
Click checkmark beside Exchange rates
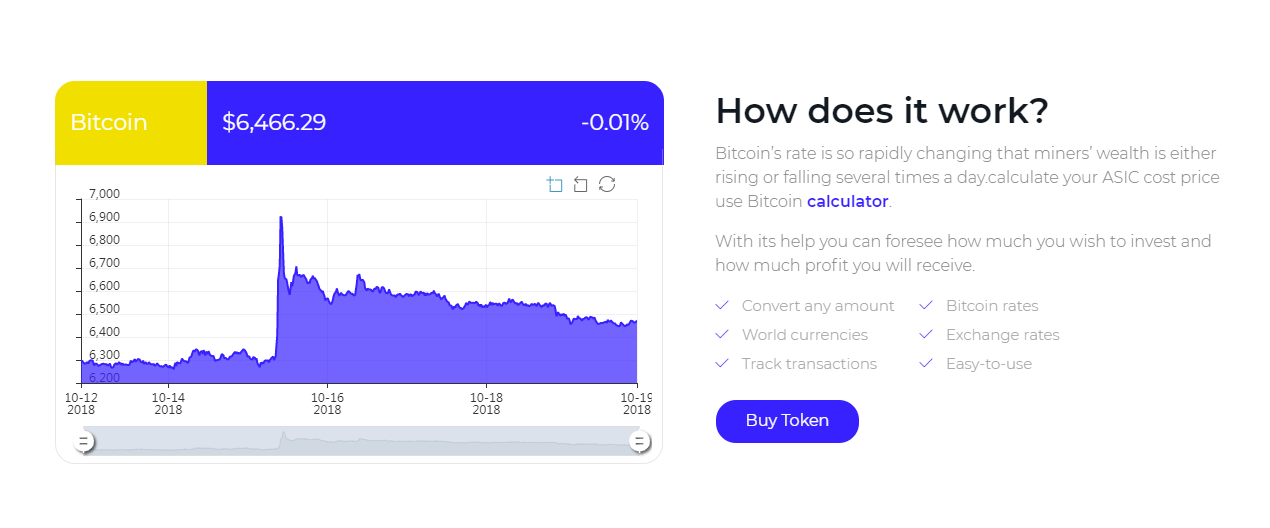(x=926, y=334)
